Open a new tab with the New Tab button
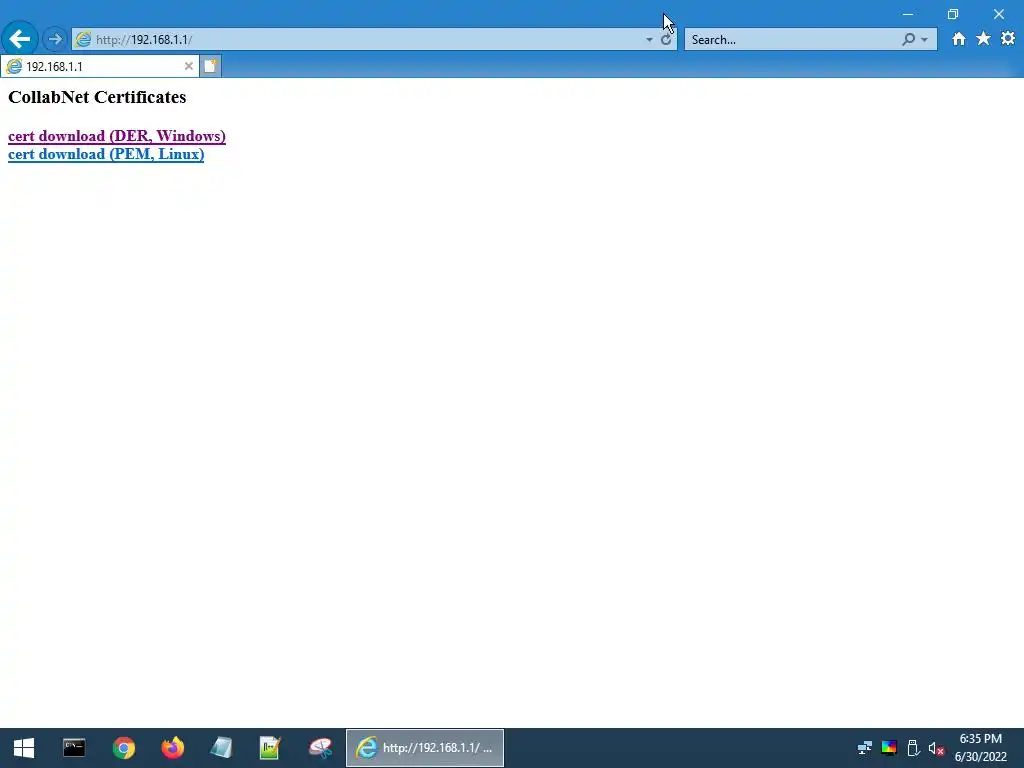The width and height of the screenshot is (1024, 768). (x=210, y=66)
